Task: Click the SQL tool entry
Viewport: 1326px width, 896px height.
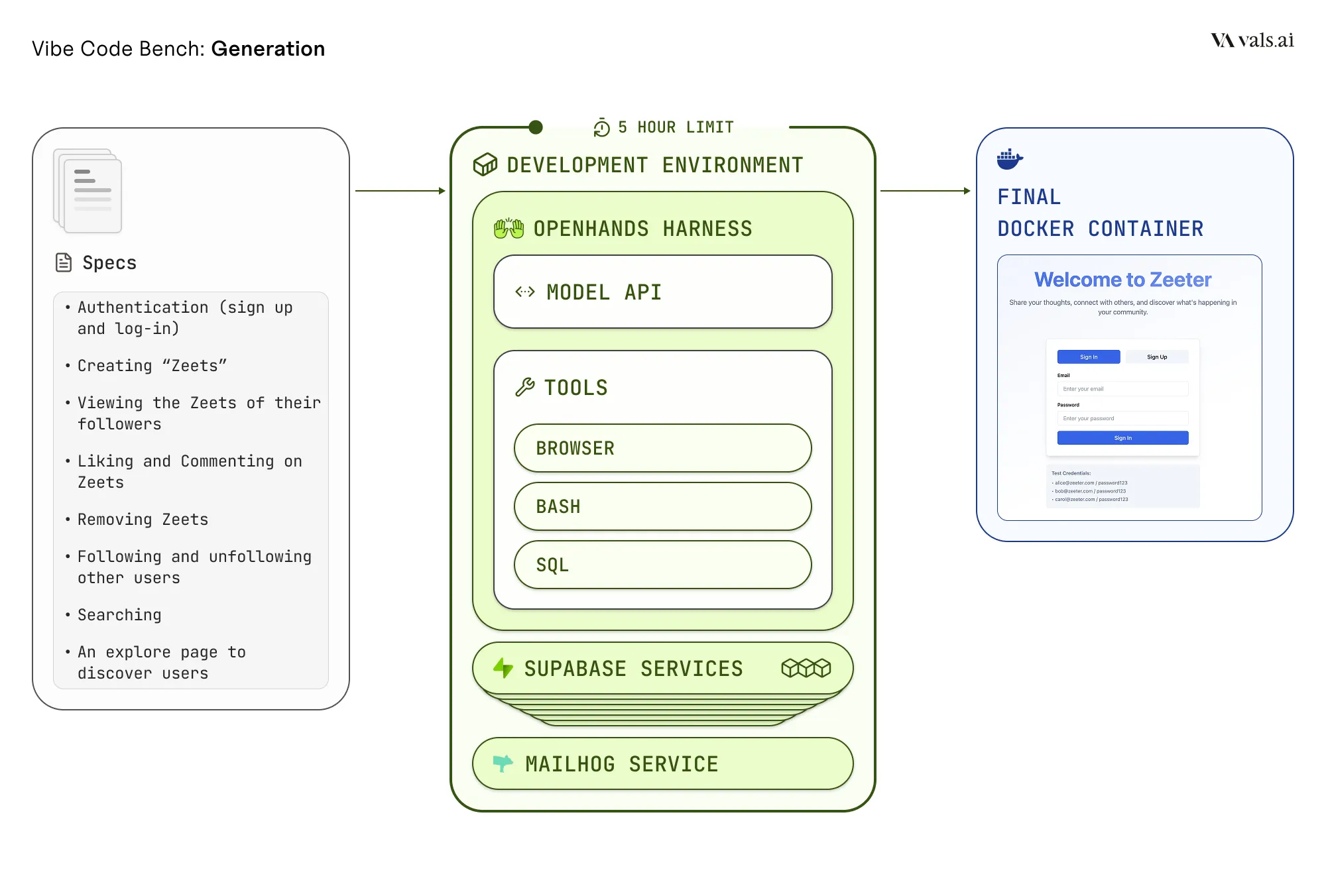Action: click(662, 565)
